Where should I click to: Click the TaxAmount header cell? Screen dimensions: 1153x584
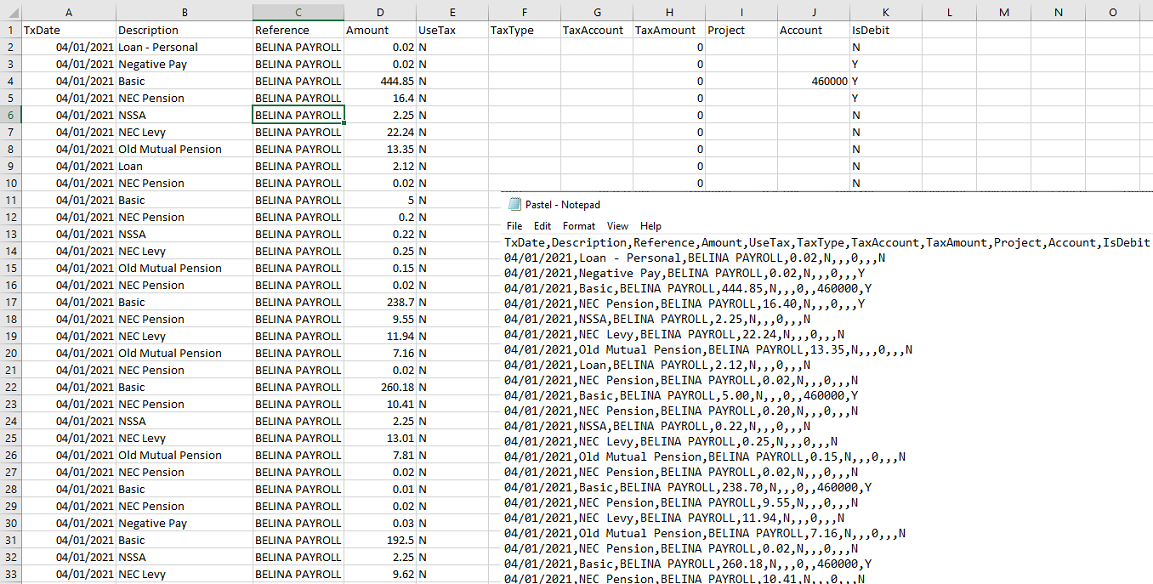(669, 30)
